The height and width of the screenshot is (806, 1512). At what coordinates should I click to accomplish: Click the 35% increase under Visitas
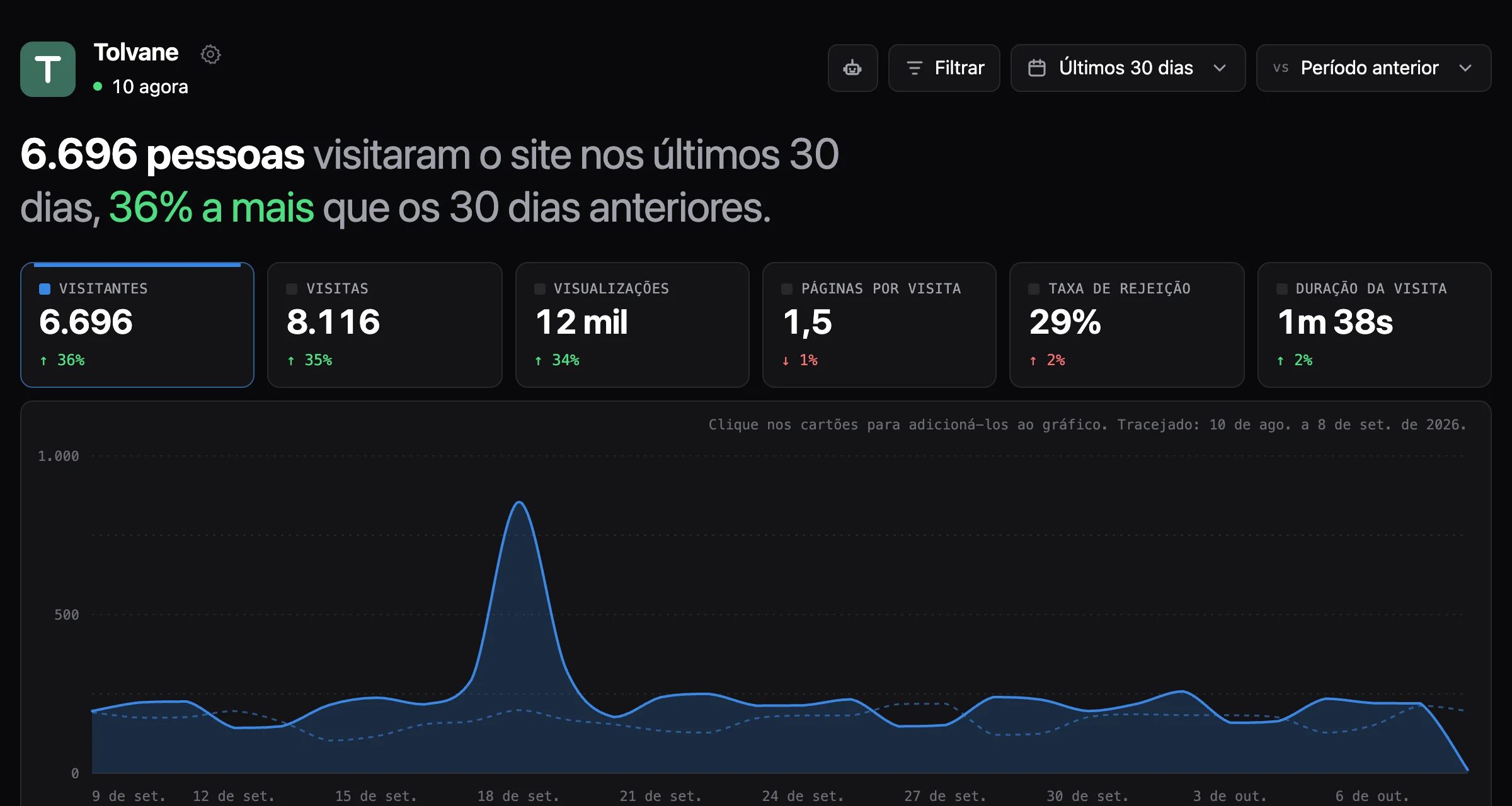(x=310, y=360)
